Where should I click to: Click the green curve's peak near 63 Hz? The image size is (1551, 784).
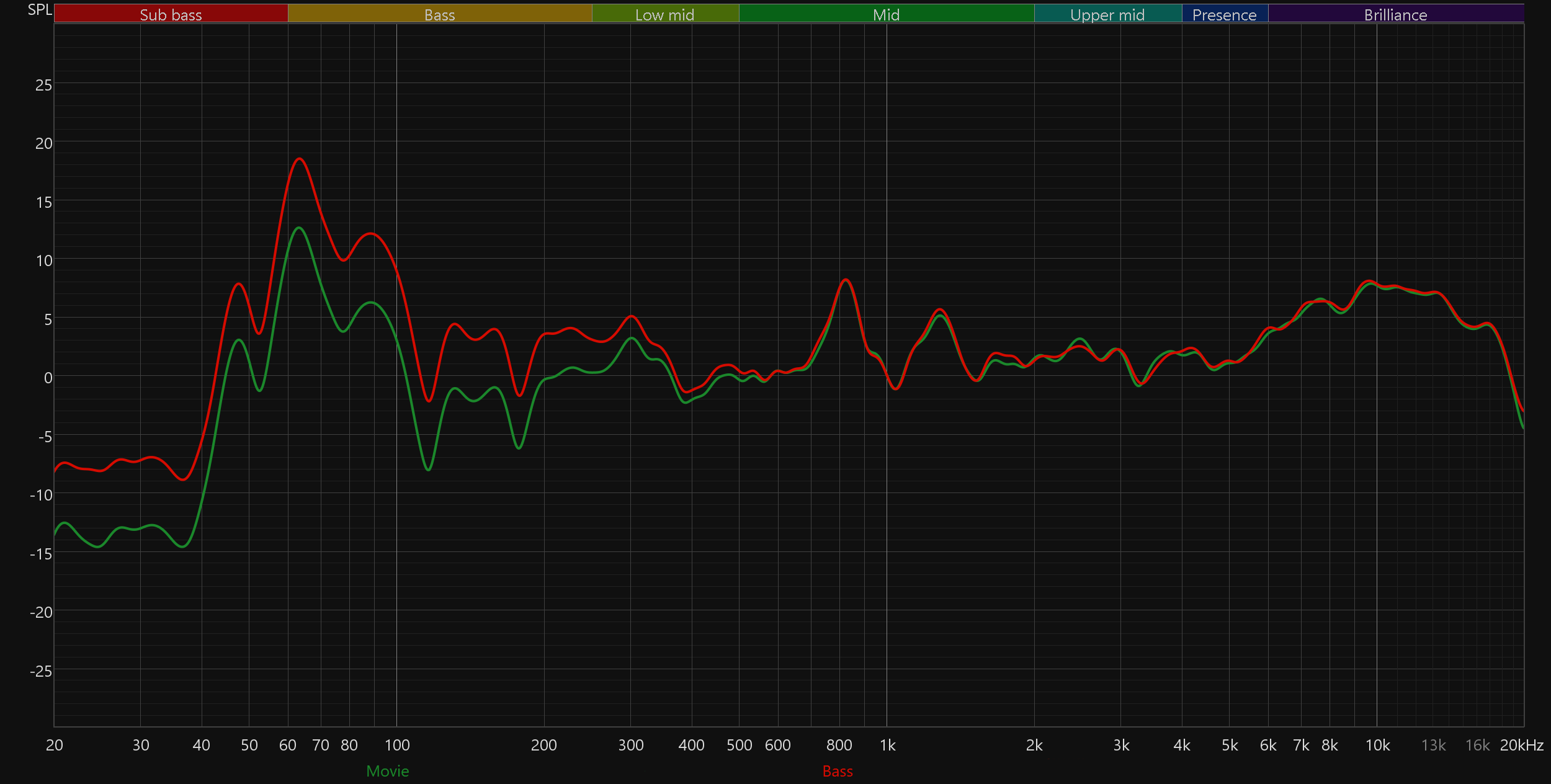299,228
